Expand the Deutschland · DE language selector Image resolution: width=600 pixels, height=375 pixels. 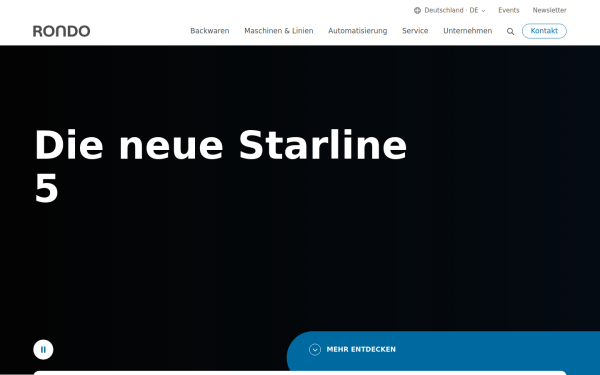tap(450, 10)
